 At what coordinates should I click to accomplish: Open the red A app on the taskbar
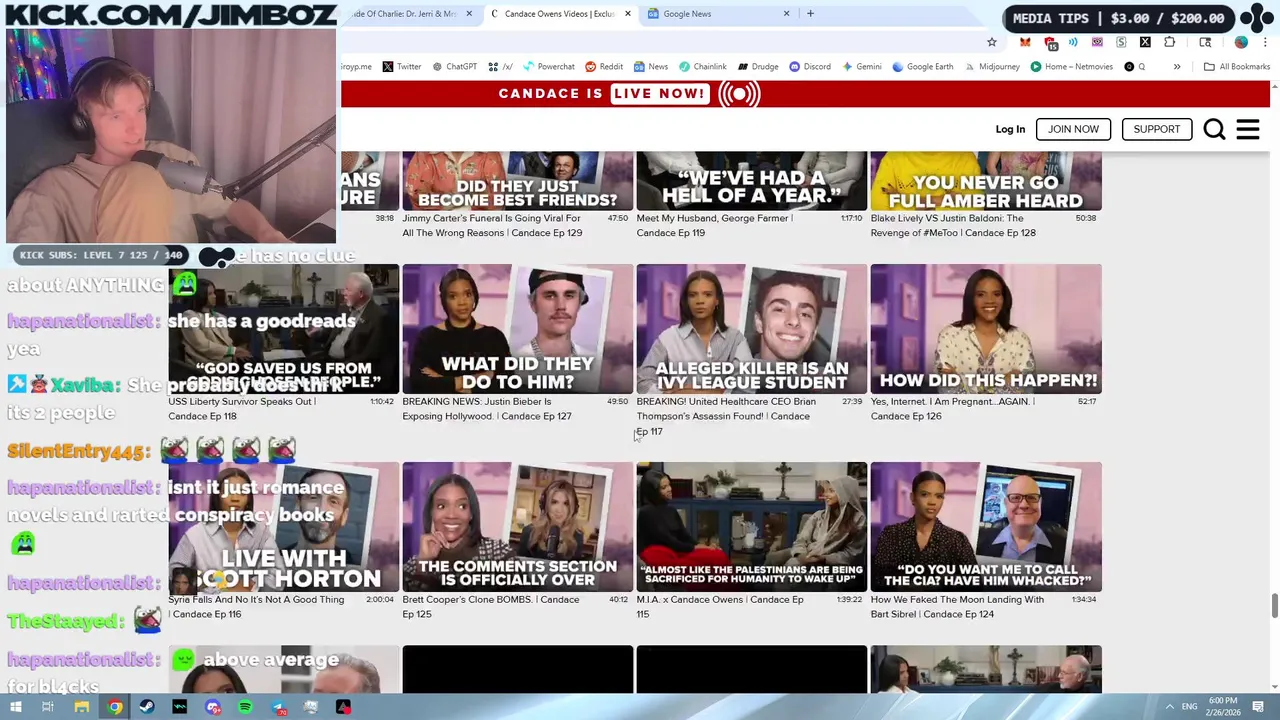tap(343, 707)
